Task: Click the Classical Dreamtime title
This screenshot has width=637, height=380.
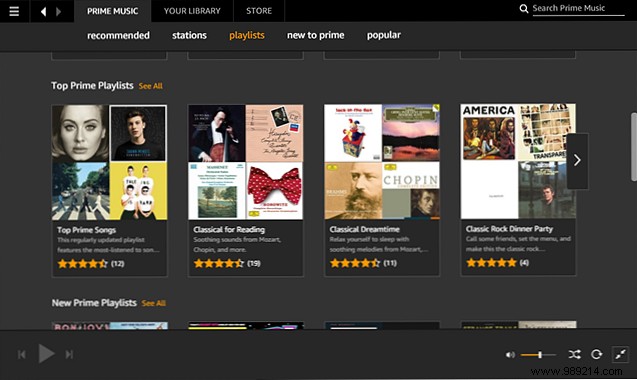Action: (364, 229)
